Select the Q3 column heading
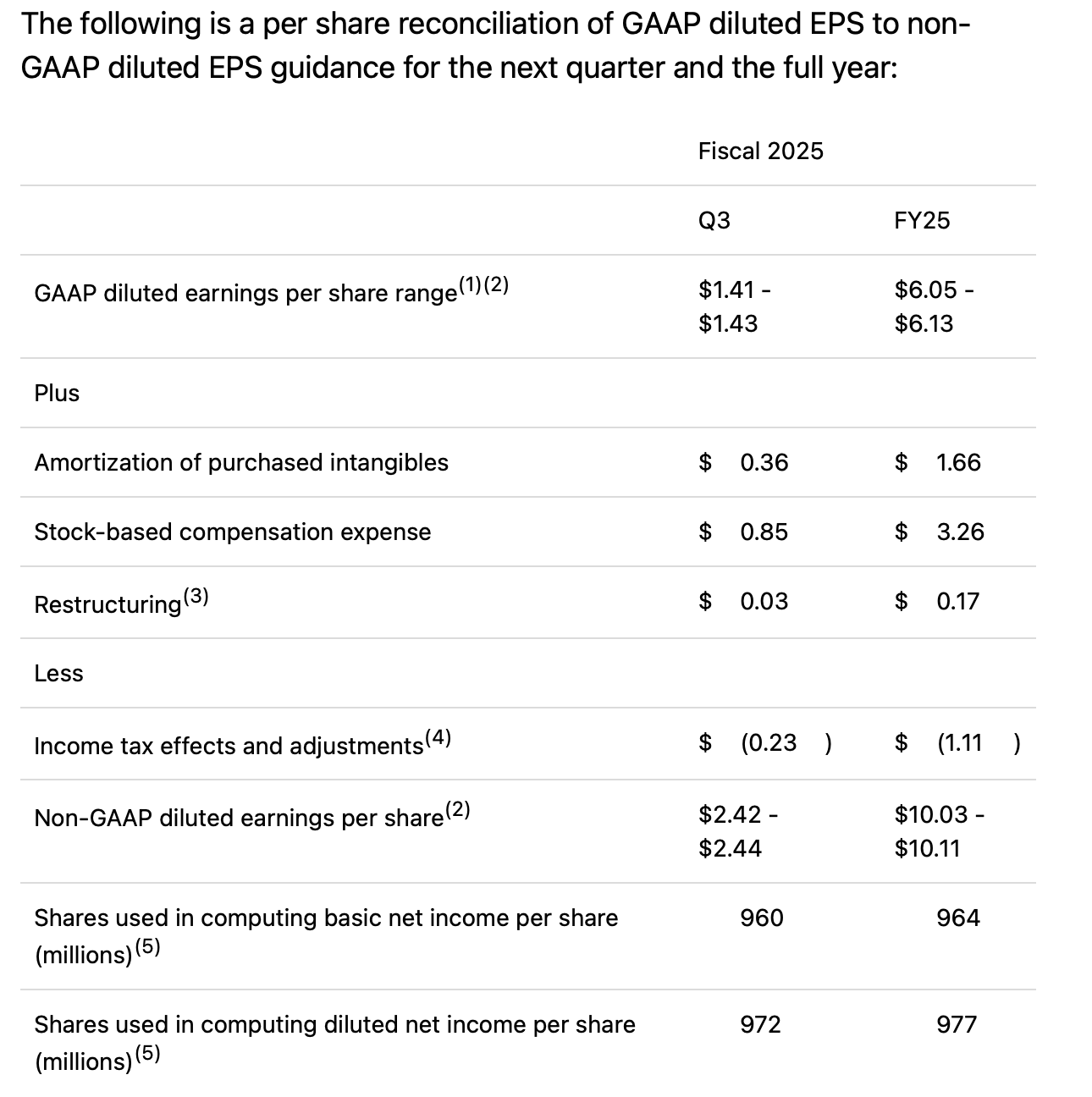 pos(714,221)
